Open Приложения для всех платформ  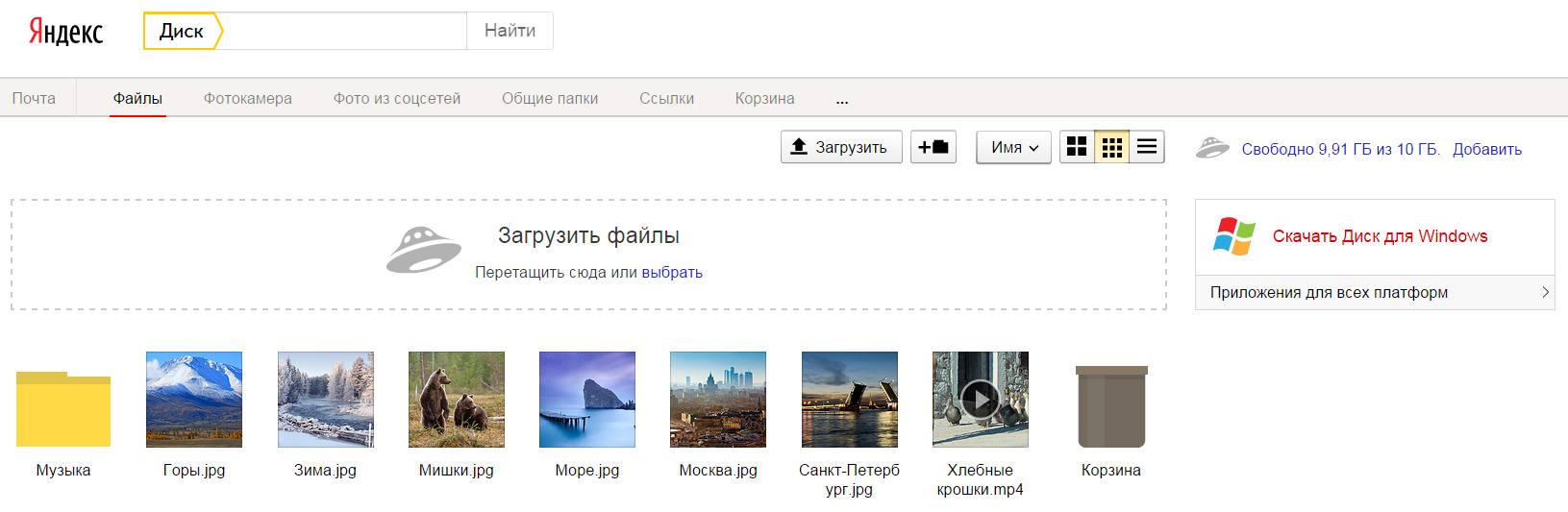pyautogui.click(x=1375, y=292)
